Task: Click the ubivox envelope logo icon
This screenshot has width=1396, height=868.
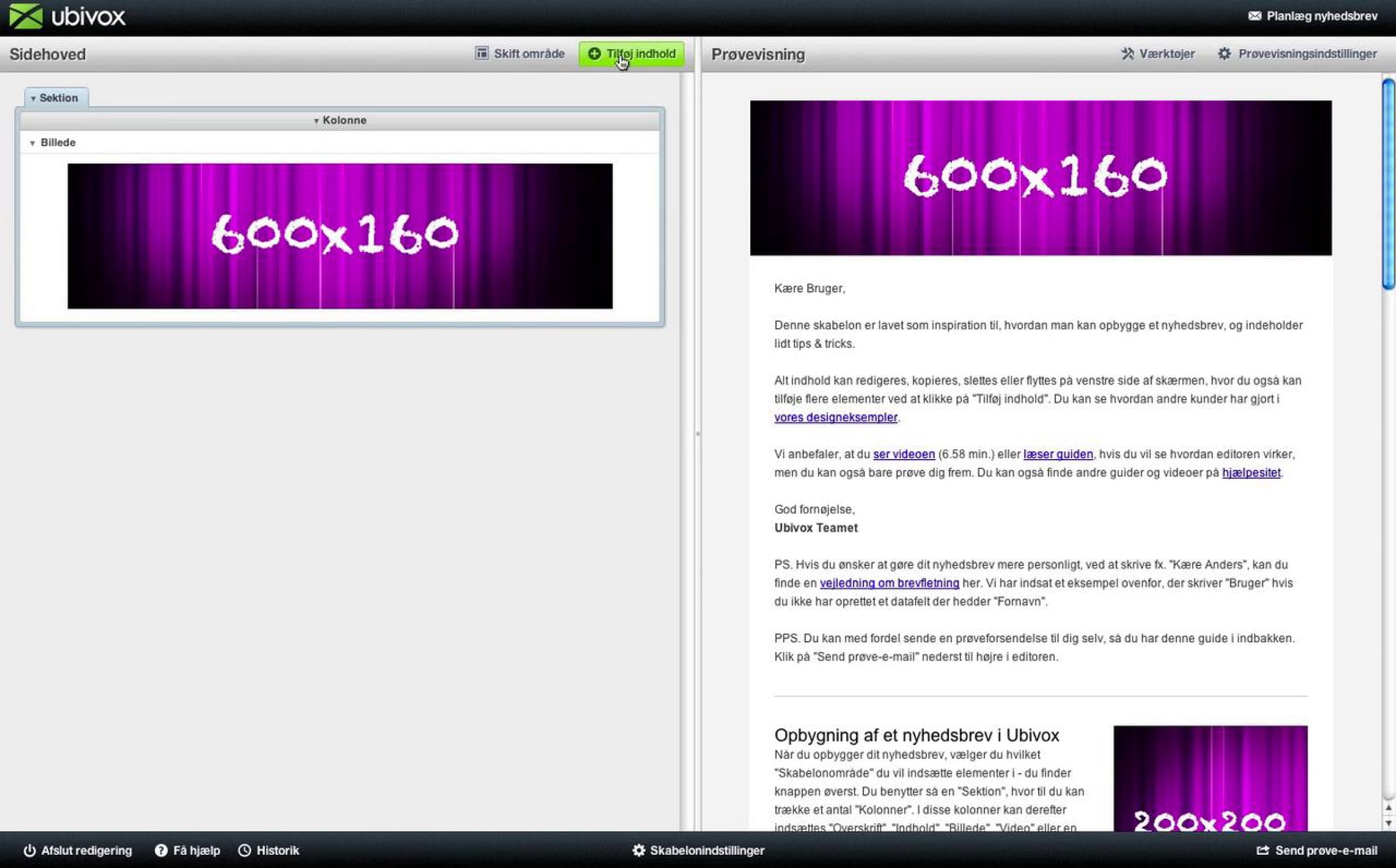Action: click(26, 16)
